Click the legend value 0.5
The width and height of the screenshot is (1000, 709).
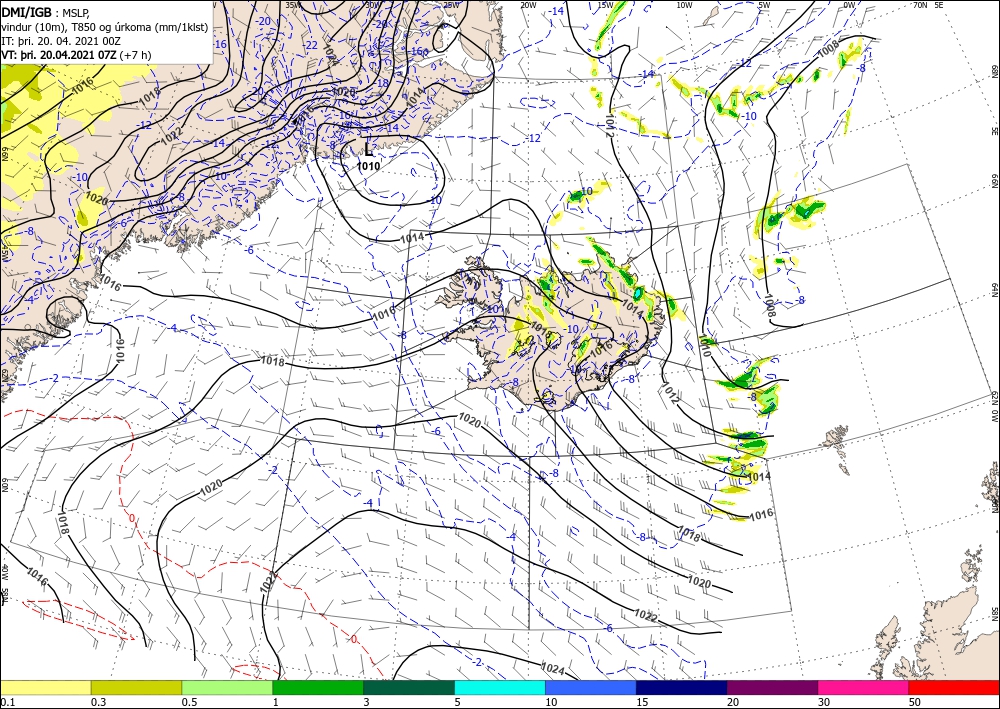coord(189,702)
